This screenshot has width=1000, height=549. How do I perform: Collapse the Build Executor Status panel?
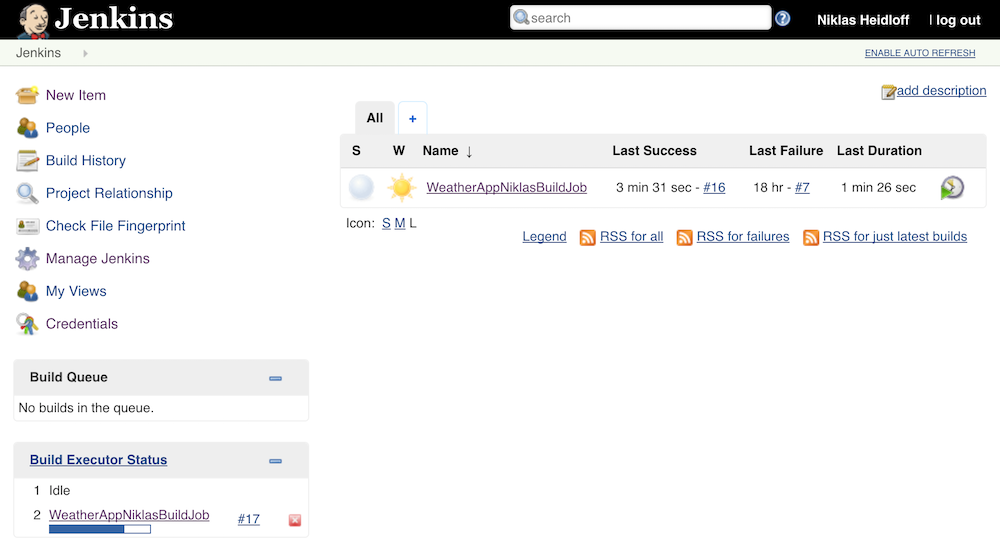coord(276,461)
